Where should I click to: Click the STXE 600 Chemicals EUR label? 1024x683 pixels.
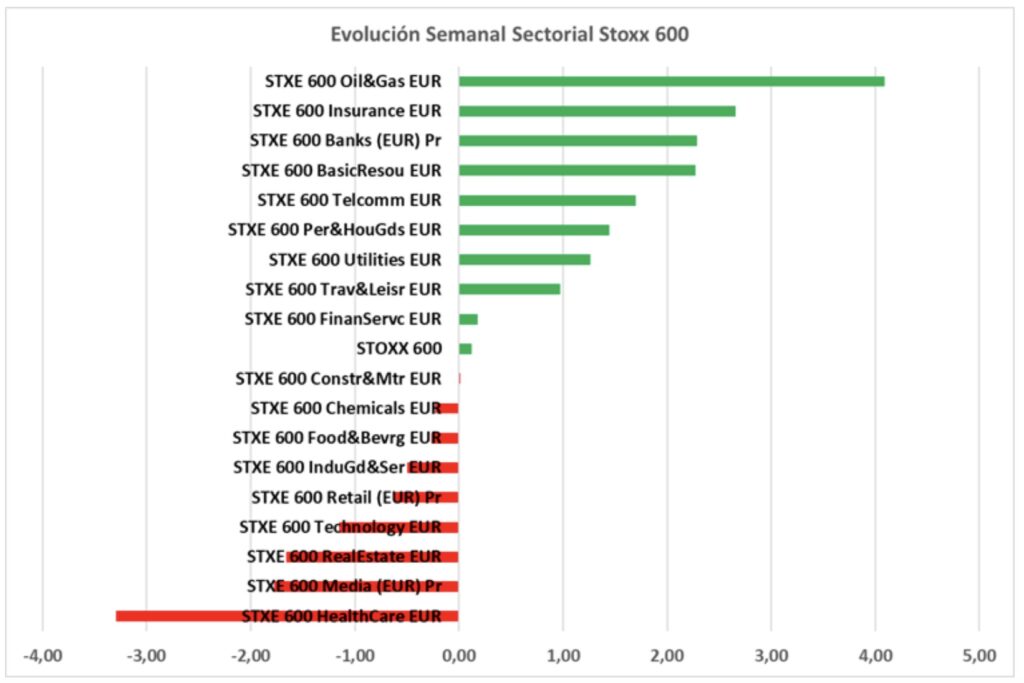click(x=345, y=408)
